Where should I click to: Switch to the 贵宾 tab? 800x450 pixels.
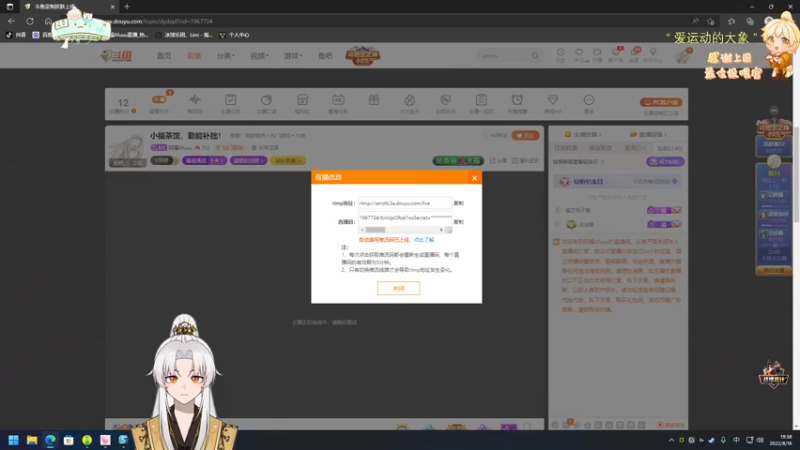[635, 148]
